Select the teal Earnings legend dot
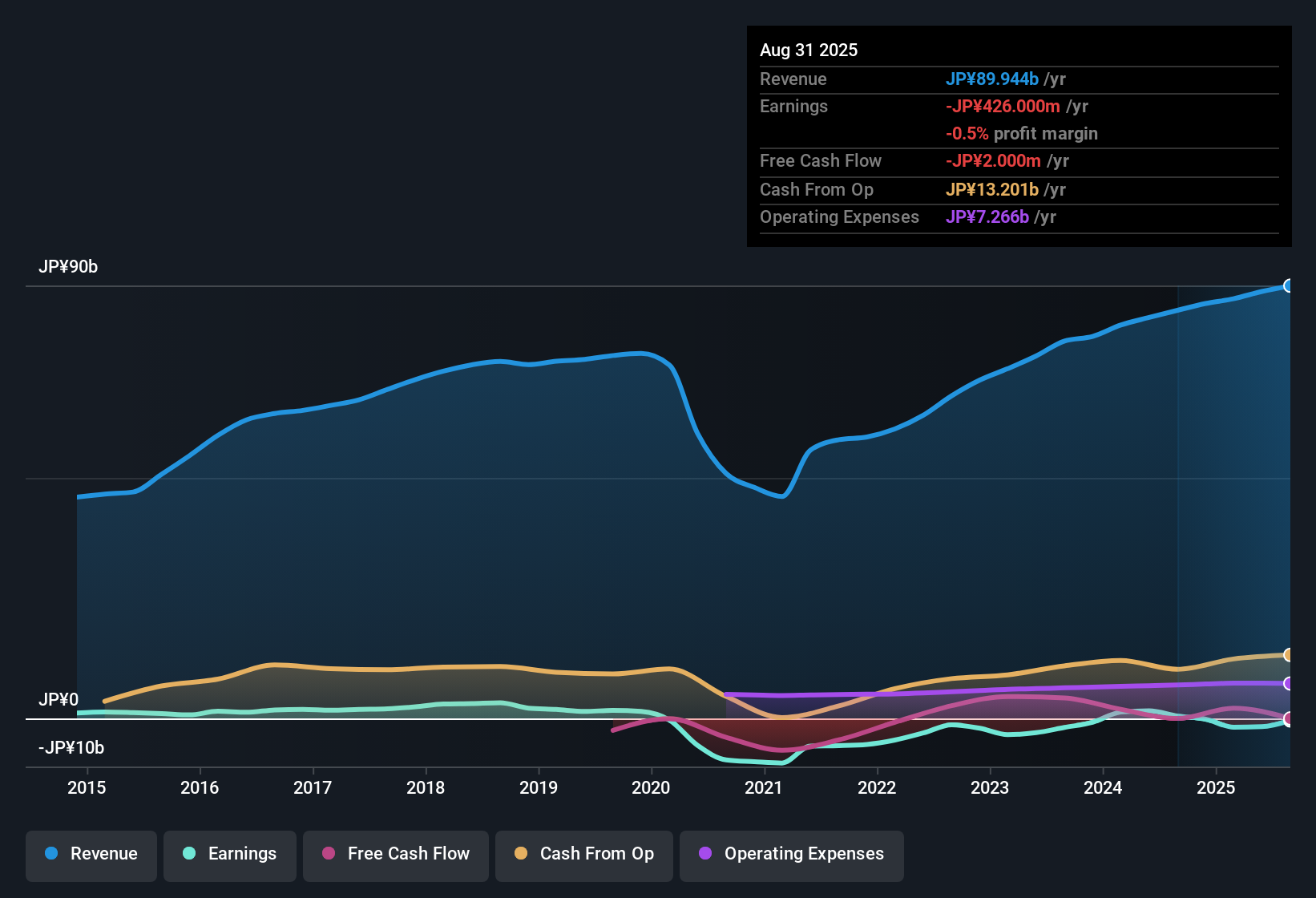Image resolution: width=1316 pixels, height=898 pixels. pyautogui.click(x=189, y=854)
